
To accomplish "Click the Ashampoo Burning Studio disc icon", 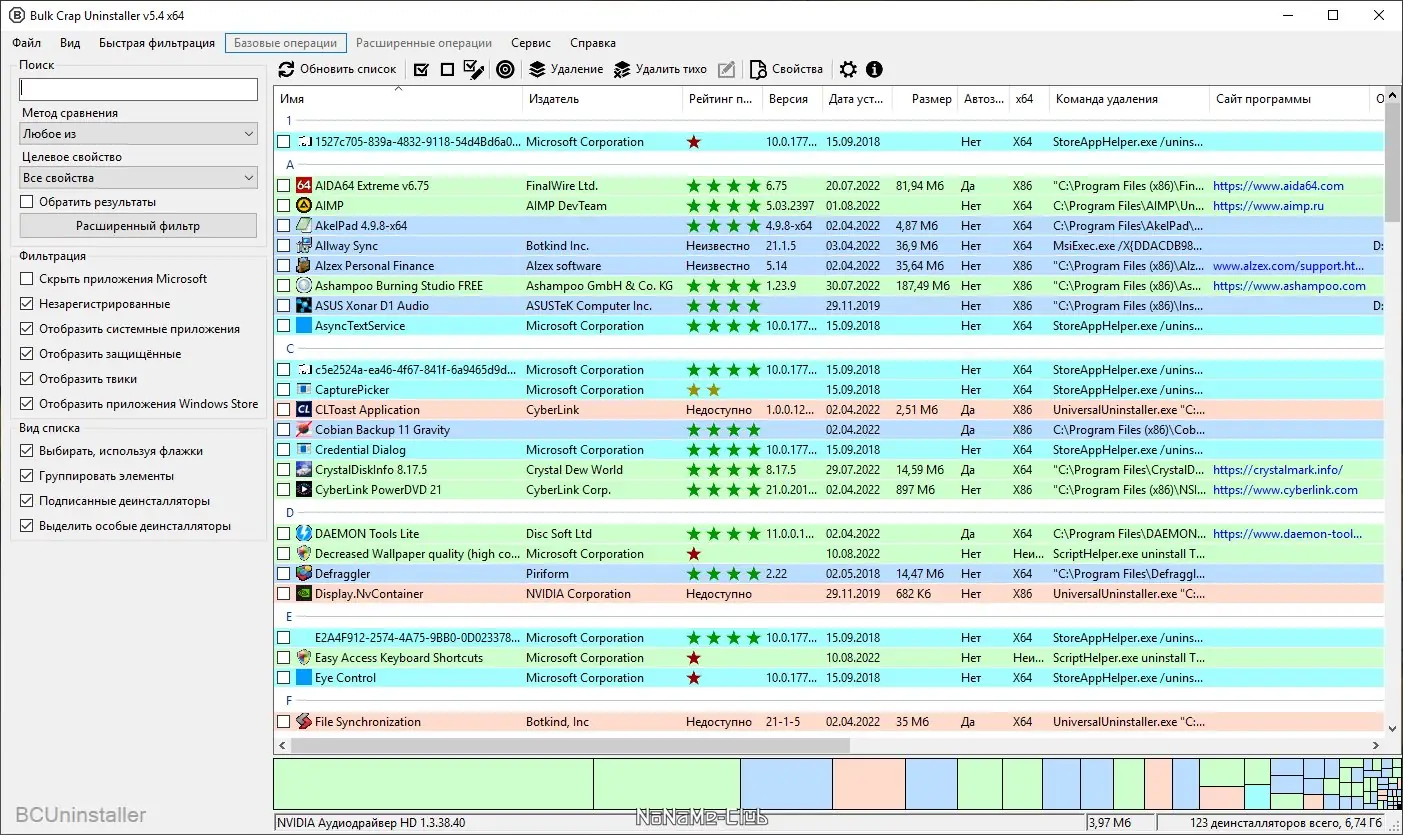I will click(x=304, y=286).
